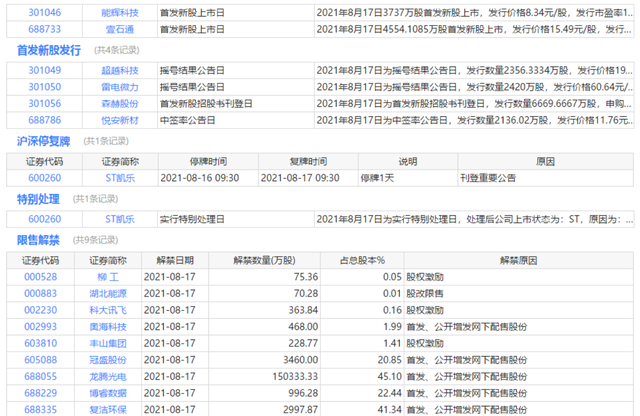Image resolution: width=640 pixels, height=416 pixels.
Task: Open 柳工 stock name link
Action: tap(108, 277)
